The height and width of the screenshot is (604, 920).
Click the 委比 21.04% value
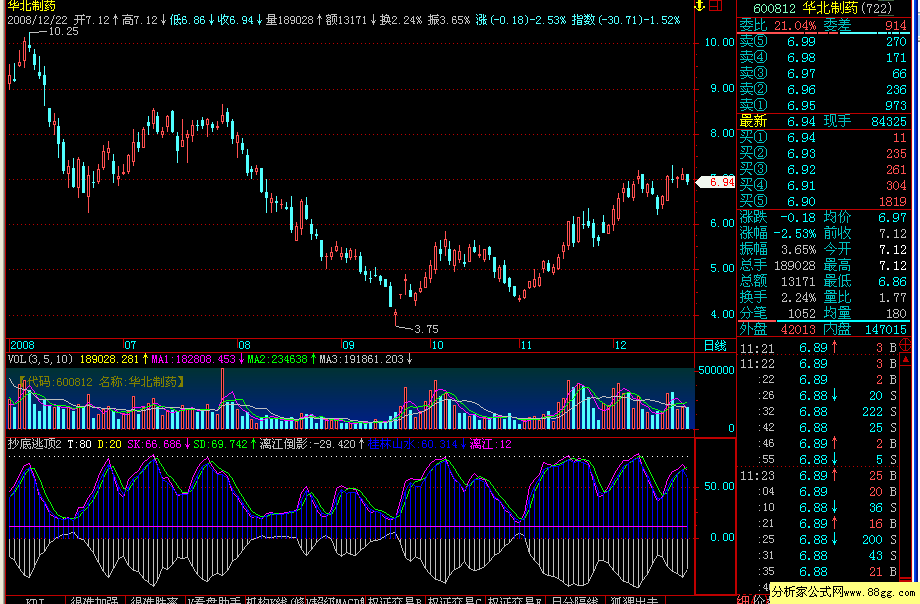[794, 25]
